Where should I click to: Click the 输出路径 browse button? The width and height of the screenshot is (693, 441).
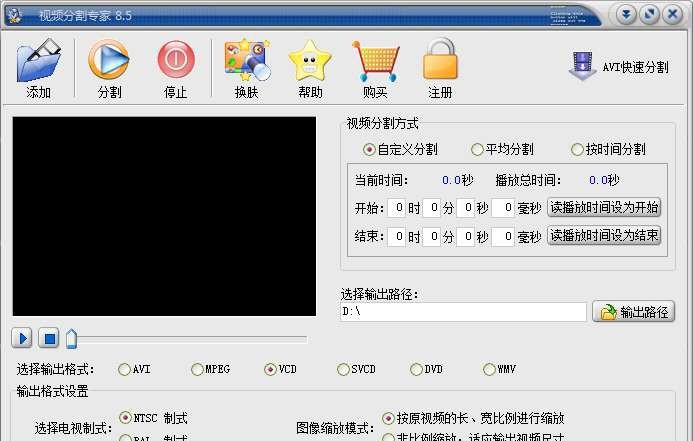633,312
